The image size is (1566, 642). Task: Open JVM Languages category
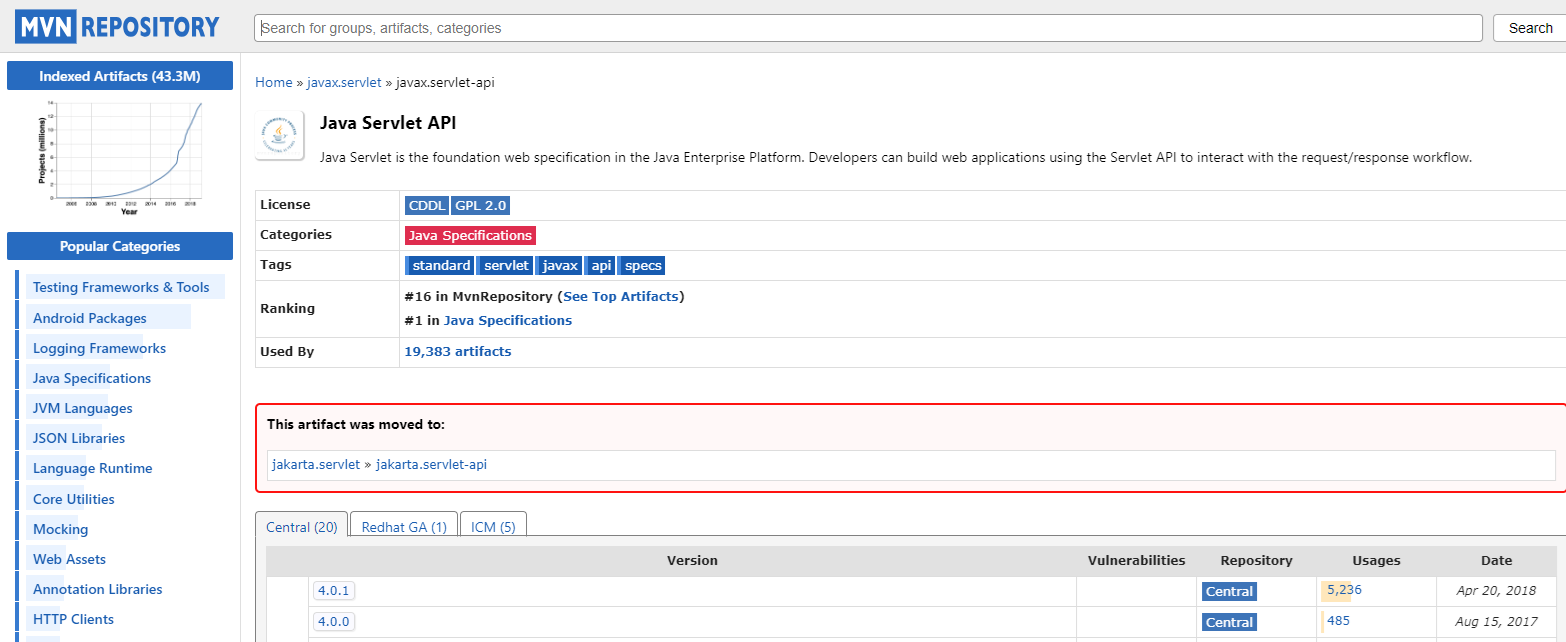click(x=82, y=408)
